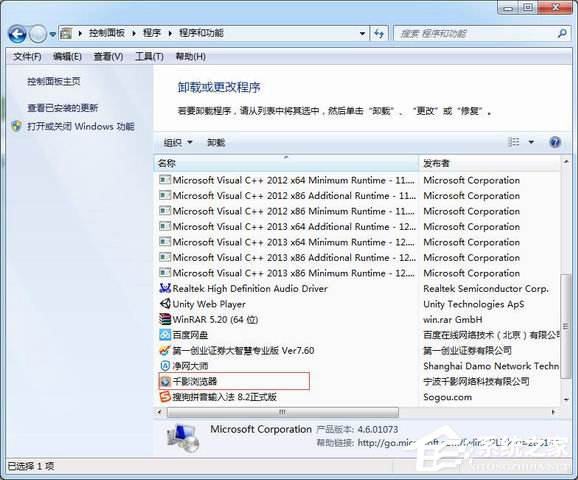This screenshot has height=480, width=578.
Task: Click the 搜狗拼音输入法 S icon
Action: tap(165, 397)
